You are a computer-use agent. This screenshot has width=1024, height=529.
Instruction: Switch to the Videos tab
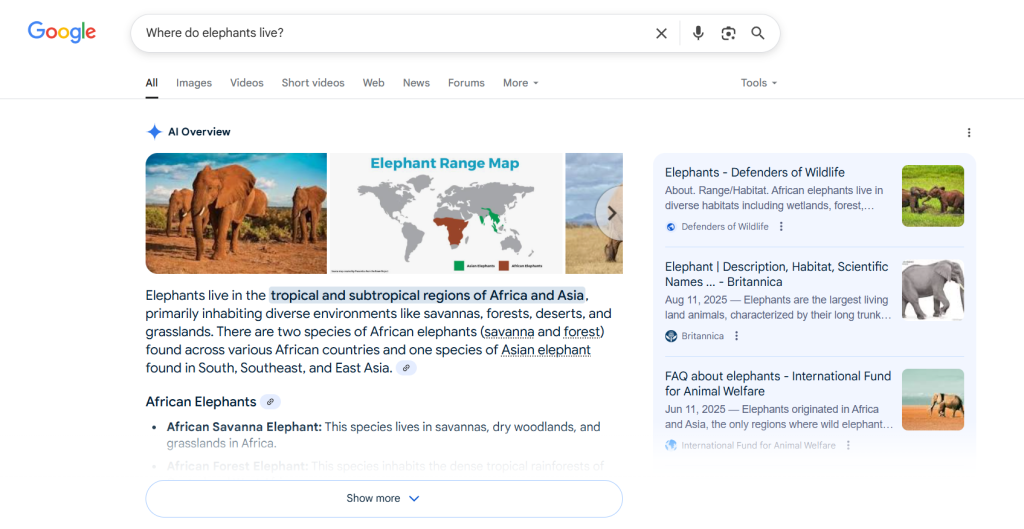tap(247, 83)
